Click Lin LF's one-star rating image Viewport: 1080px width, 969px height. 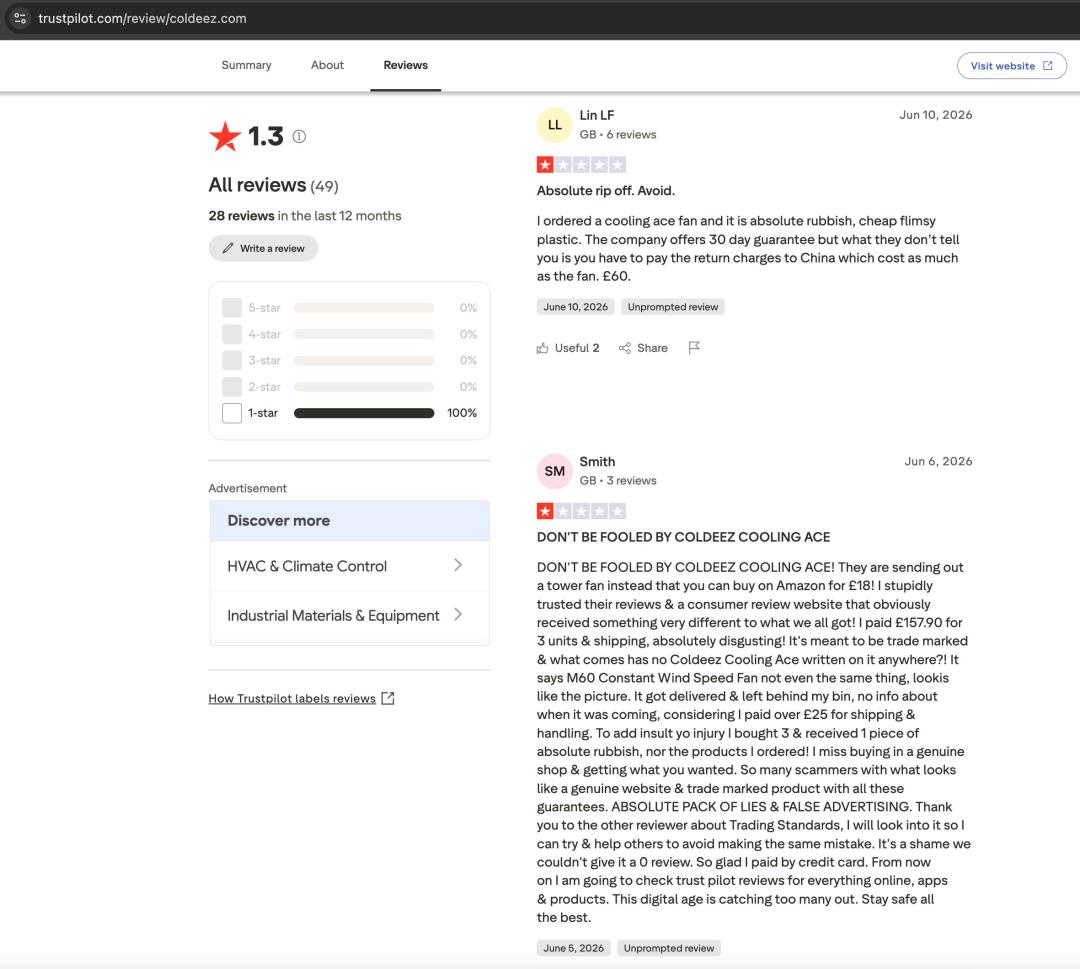[581, 165]
